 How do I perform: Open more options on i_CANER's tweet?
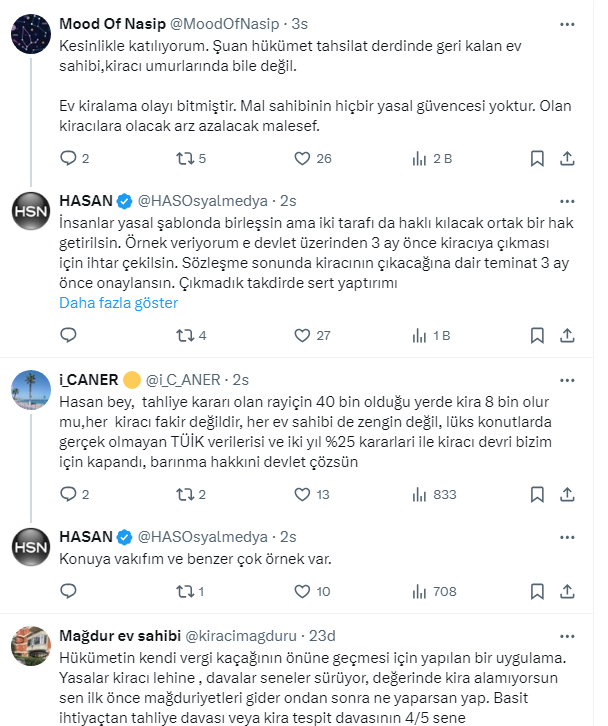click(x=567, y=380)
